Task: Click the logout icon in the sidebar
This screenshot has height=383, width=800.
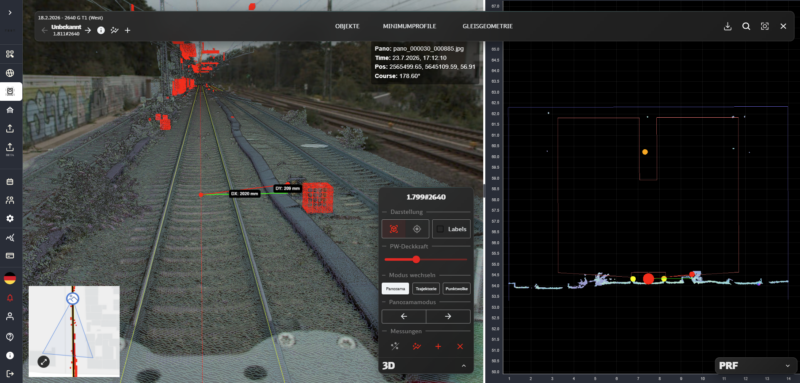Action: [x=10, y=373]
